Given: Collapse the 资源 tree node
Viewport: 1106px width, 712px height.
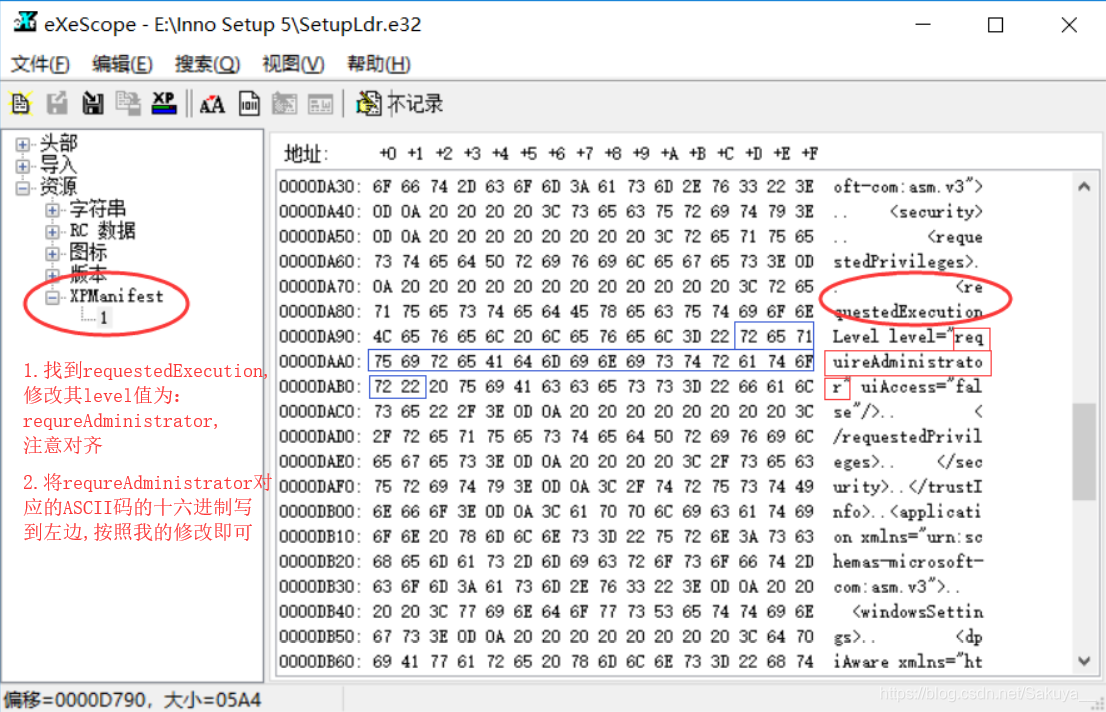Looking at the screenshot, I should pyautogui.click(x=23, y=188).
